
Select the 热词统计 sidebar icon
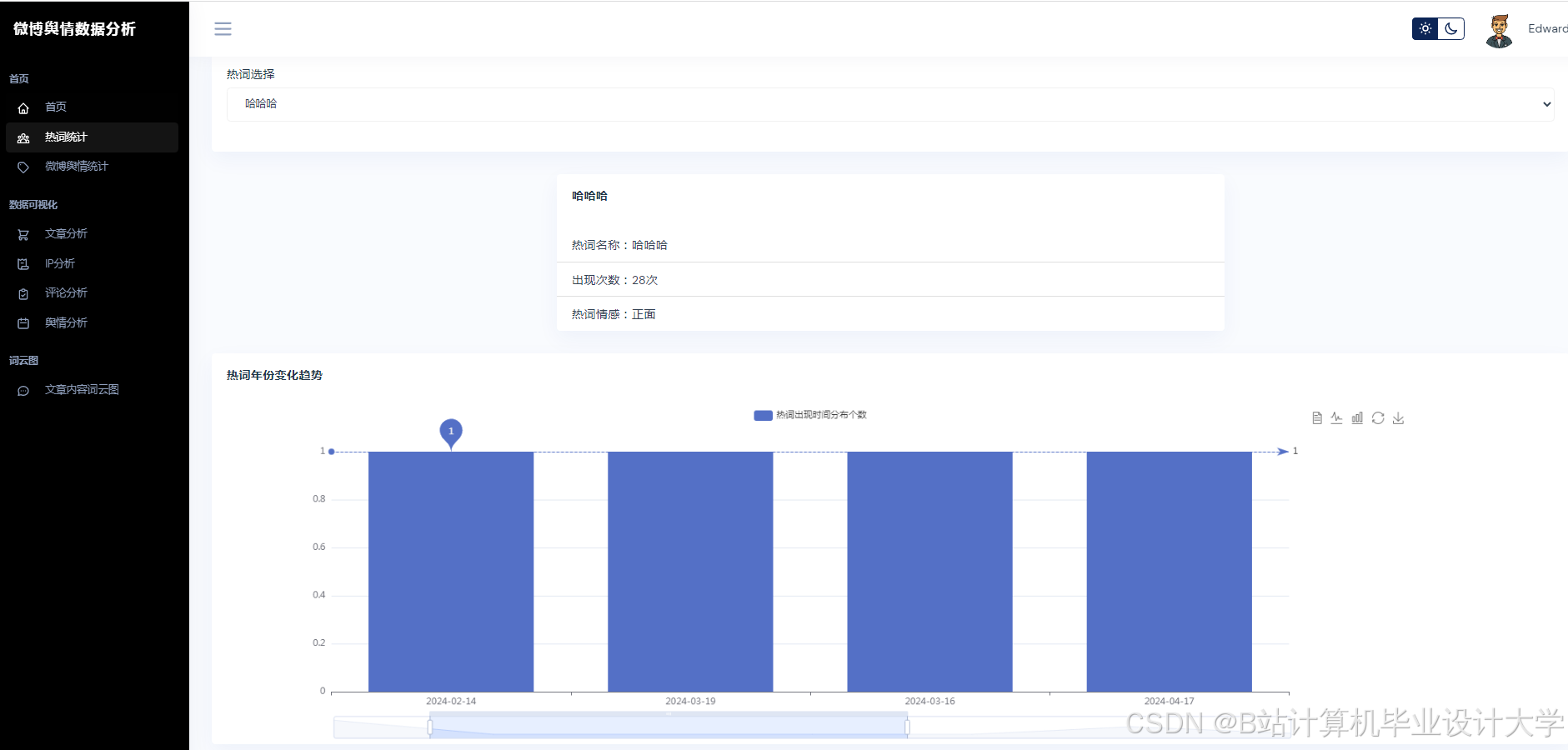click(x=23, y=137)
